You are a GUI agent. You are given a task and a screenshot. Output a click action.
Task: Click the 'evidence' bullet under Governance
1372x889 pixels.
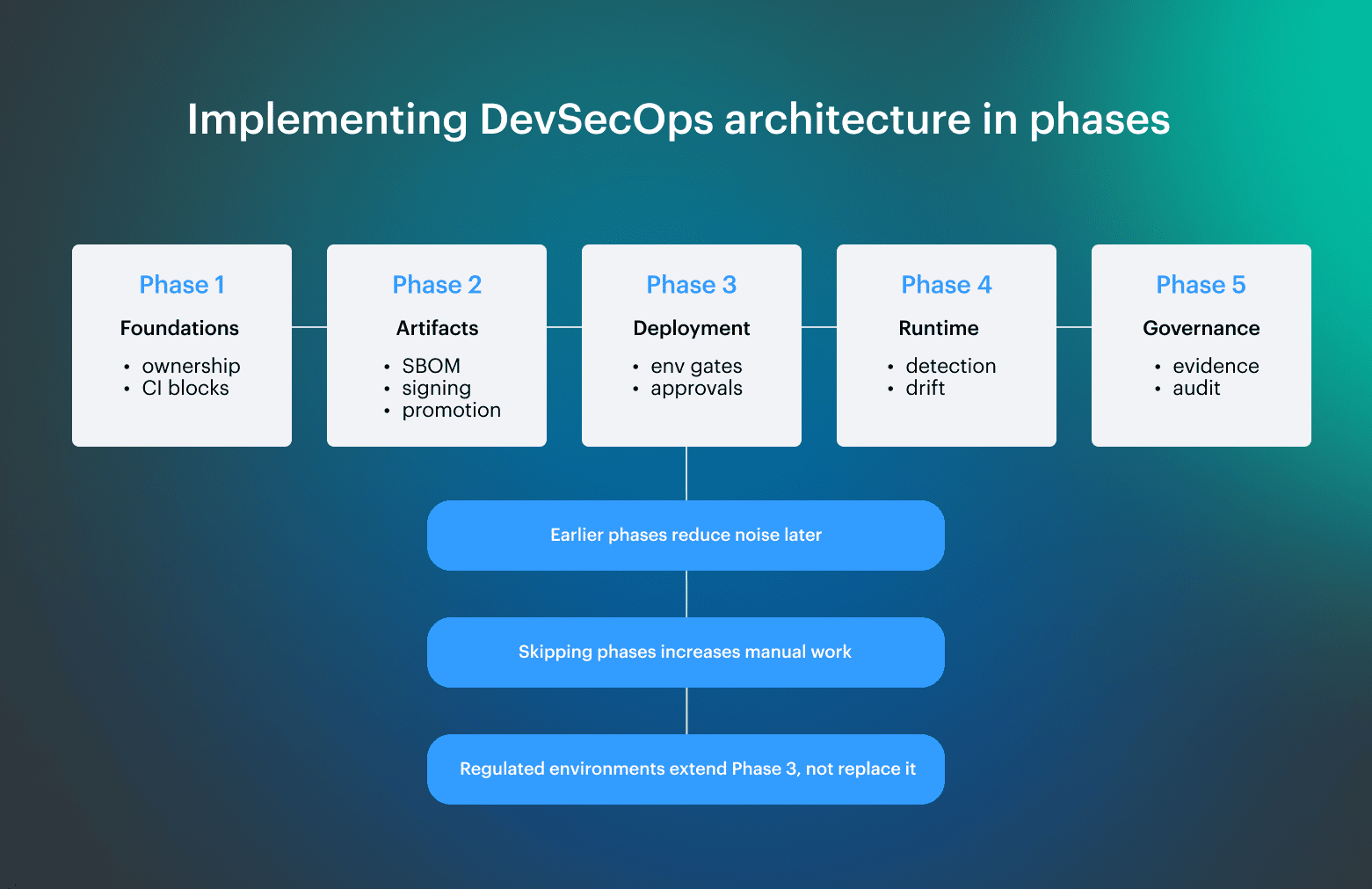1216,366
